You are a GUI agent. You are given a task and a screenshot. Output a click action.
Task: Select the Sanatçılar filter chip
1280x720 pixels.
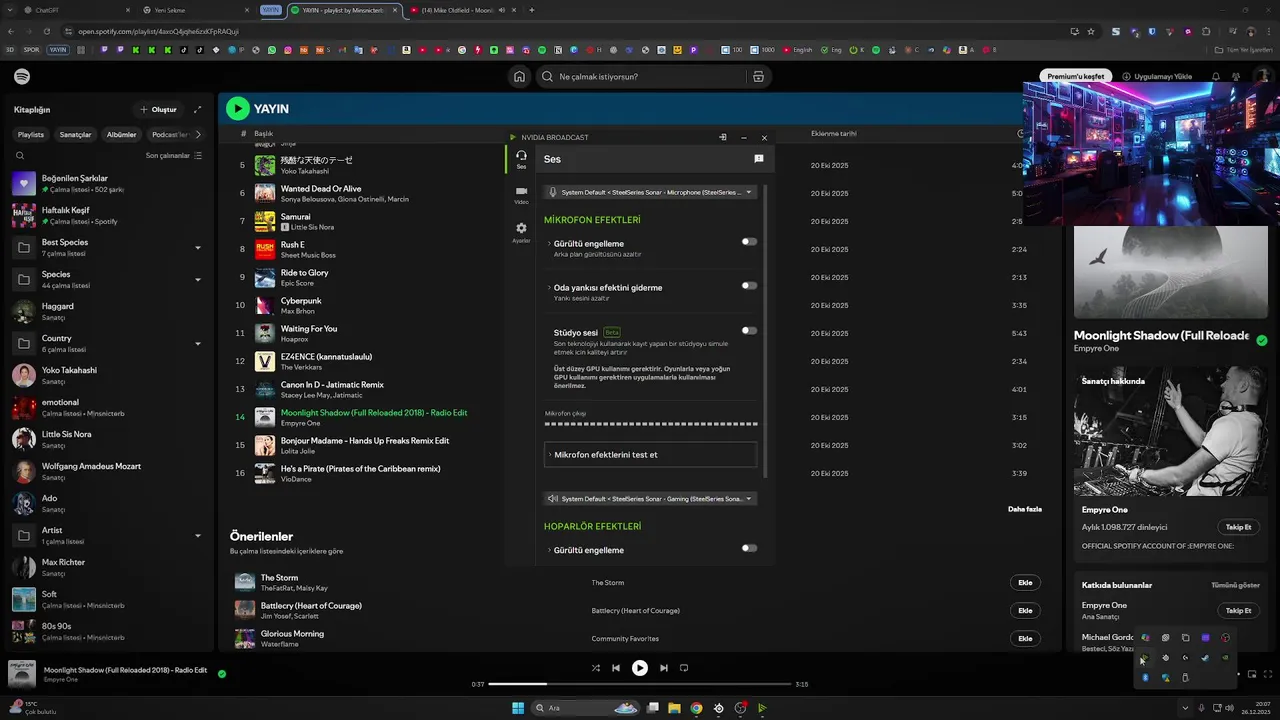coord(76,134)
